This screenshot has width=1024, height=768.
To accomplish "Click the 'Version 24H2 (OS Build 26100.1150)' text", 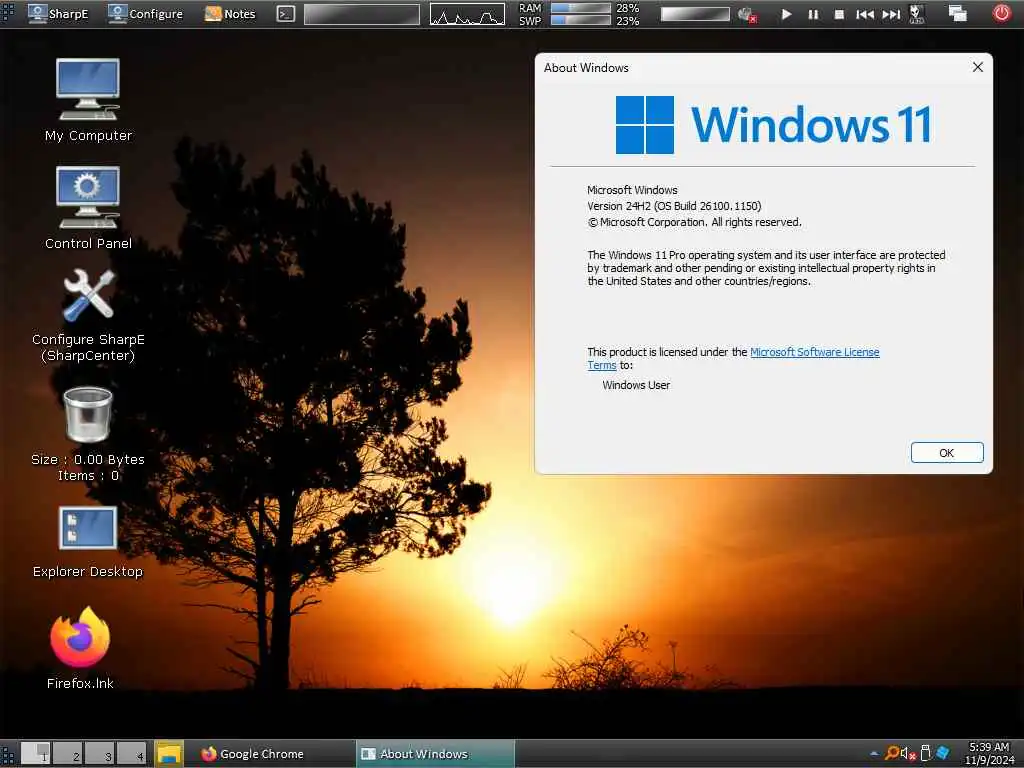I will click(674, 206).
